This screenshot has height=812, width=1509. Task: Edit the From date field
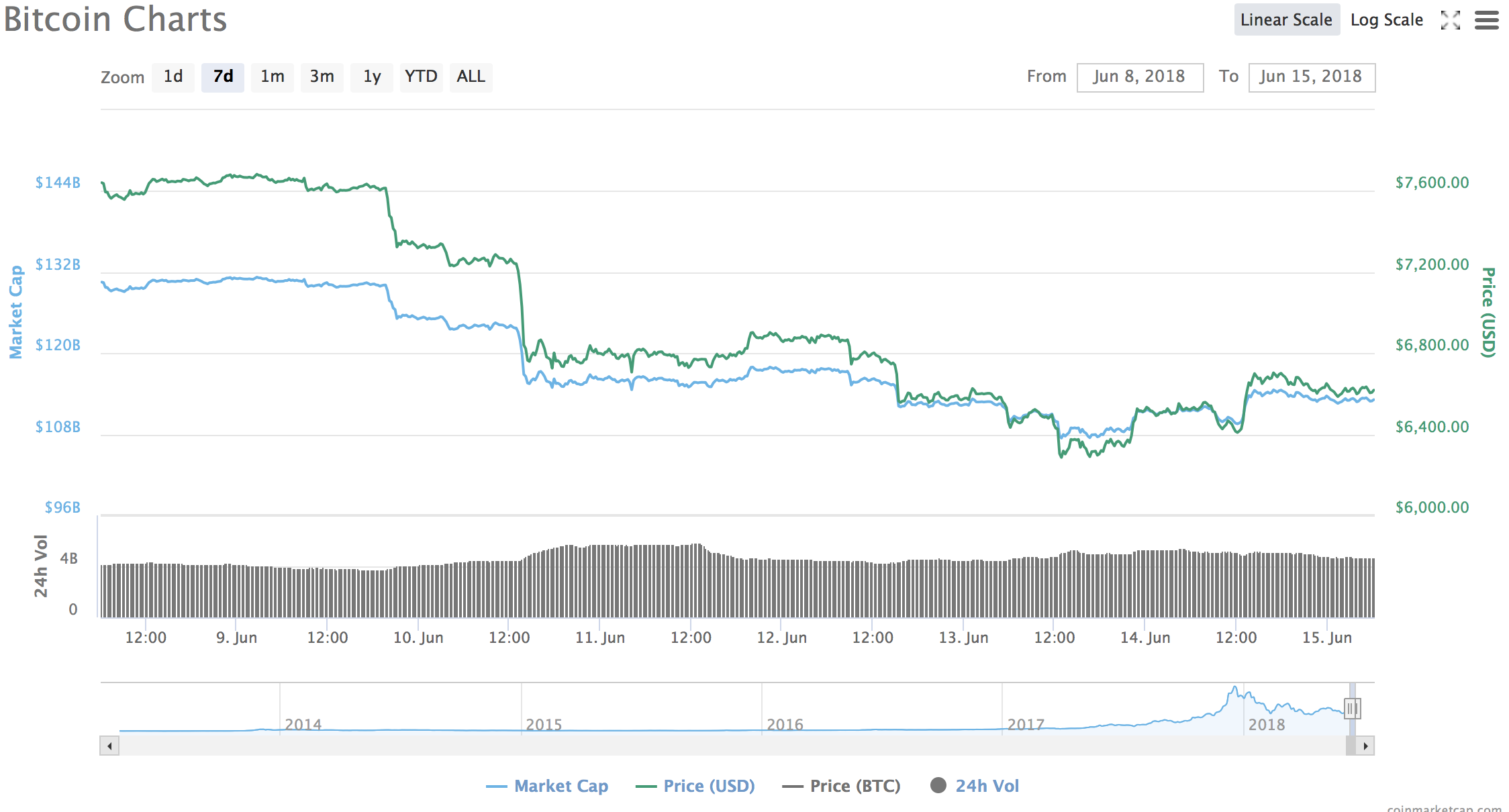pos(1140,77)
